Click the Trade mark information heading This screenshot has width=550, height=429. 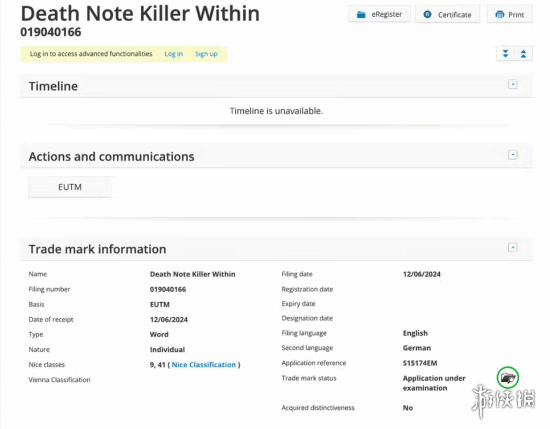pos(98,249)
